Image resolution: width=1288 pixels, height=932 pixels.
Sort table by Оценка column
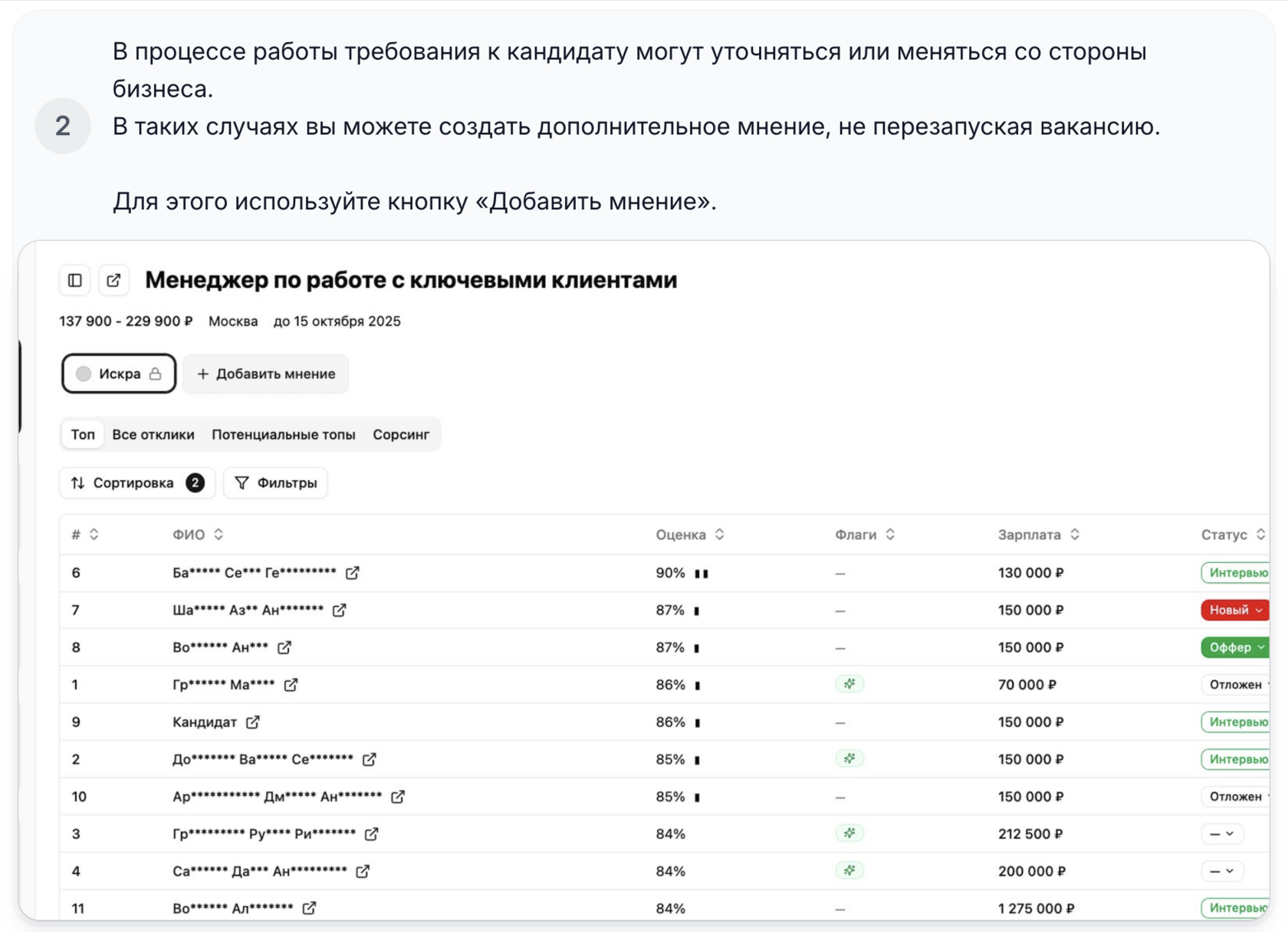coord(719,535)
